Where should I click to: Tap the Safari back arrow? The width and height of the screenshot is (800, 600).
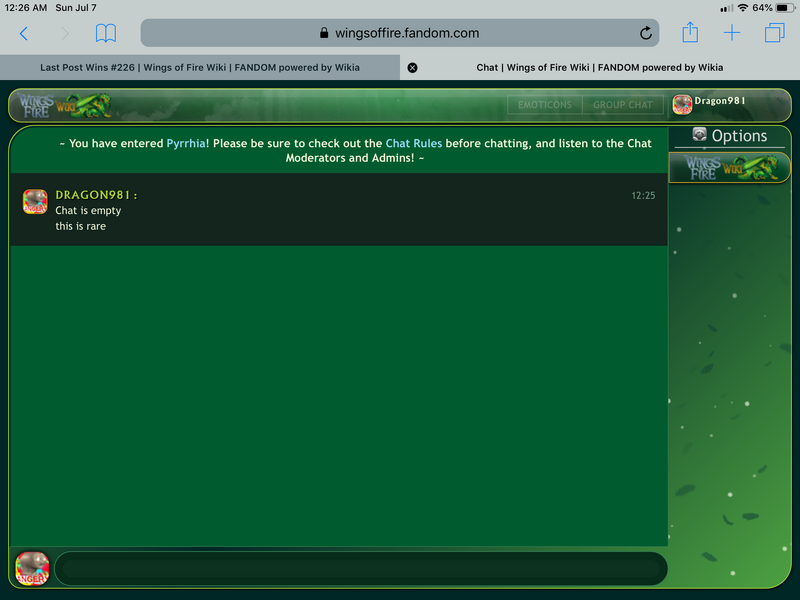[x=23, y=34]
